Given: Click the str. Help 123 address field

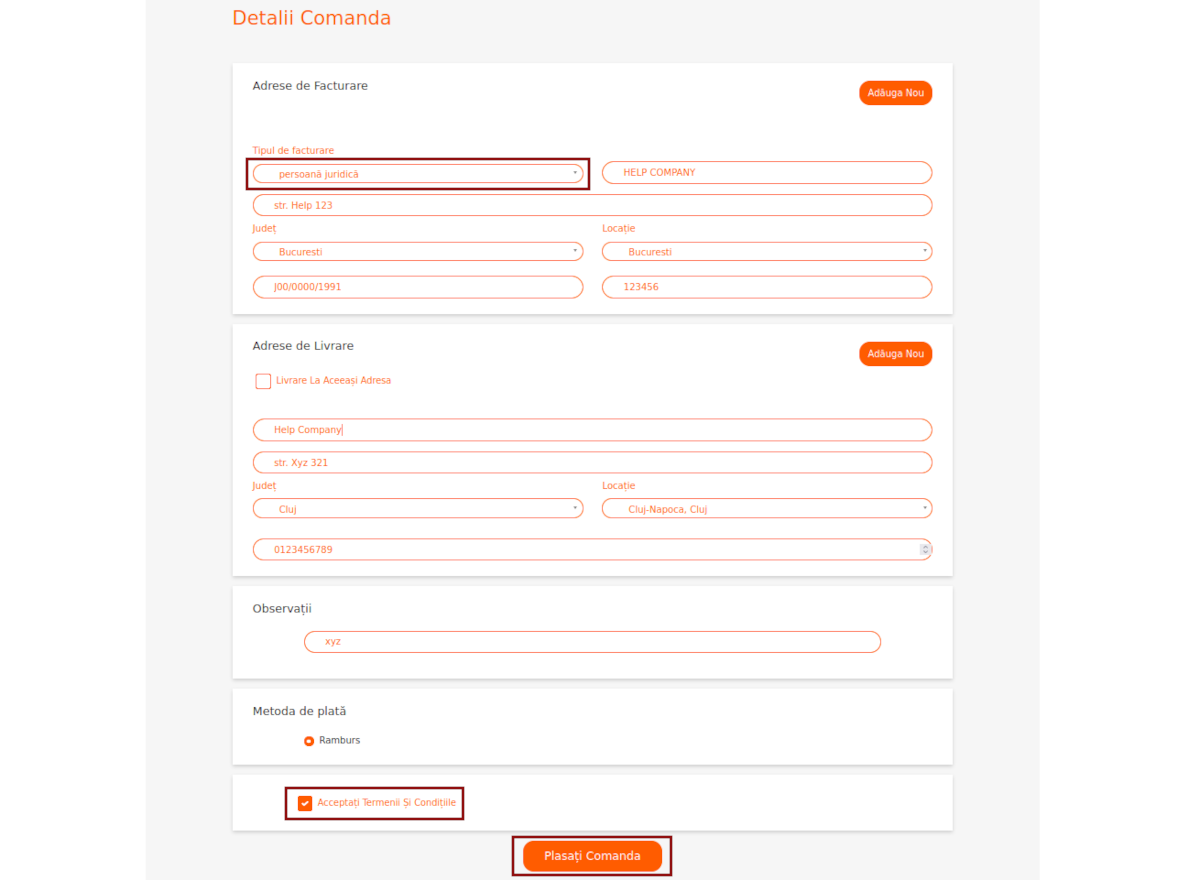Looking at the screenshot, I should (592, 205).
